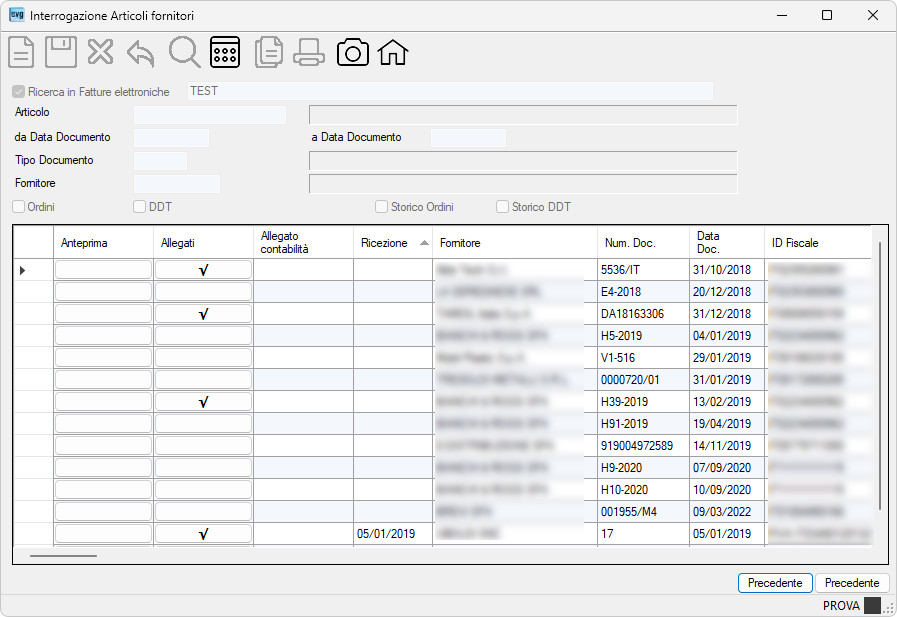Sort by Ricezione column header arrow
Screen dimensions: 897x617
(424, 242)
